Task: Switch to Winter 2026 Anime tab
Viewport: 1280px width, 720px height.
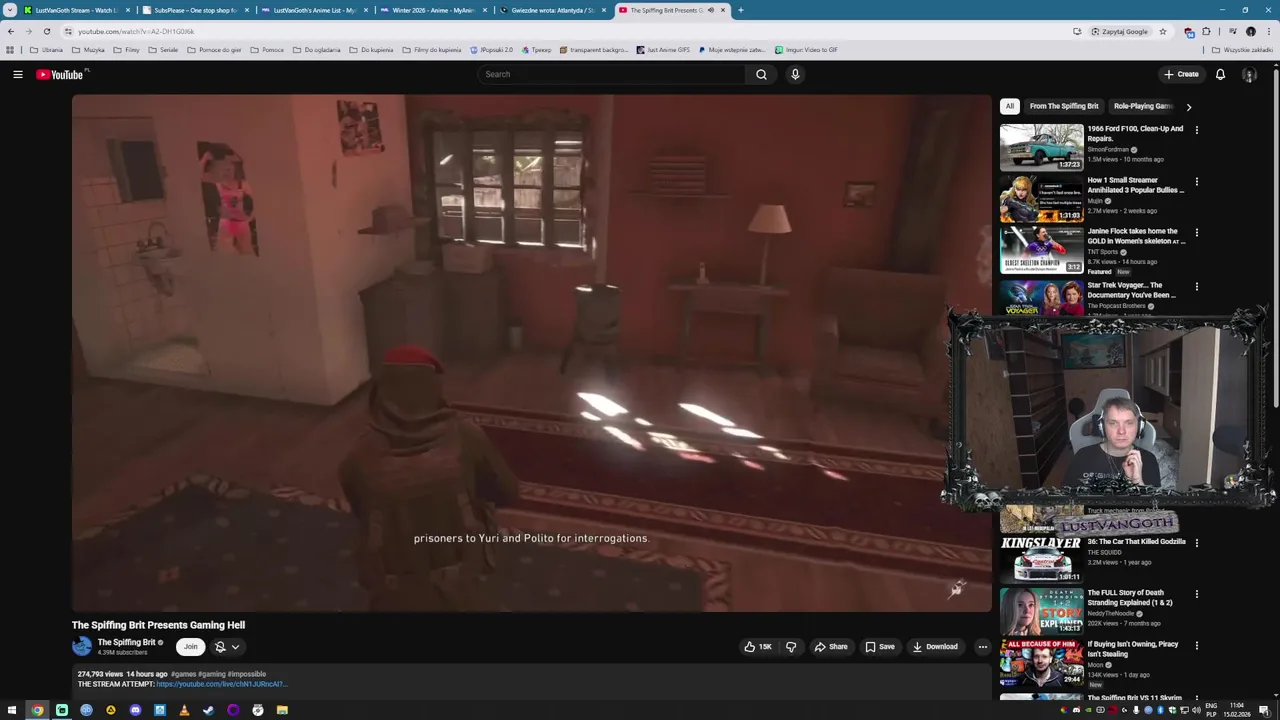Action: (433, 10)
